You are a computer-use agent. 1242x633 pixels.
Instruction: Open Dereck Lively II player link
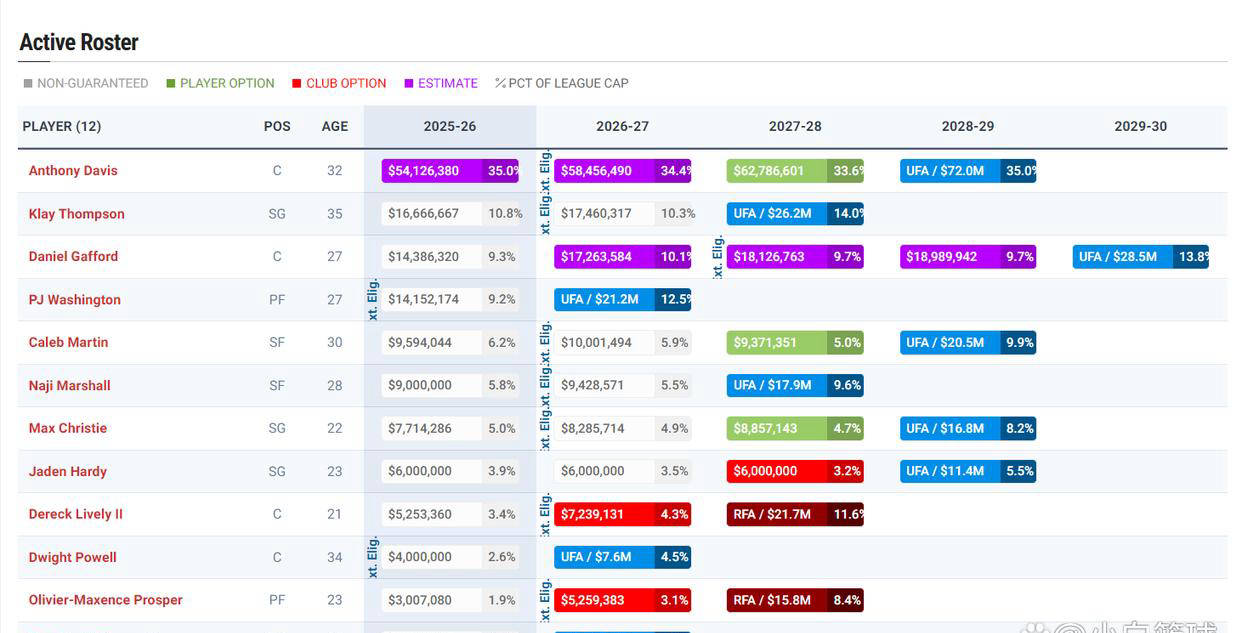pyautogui.click(x=76, y=514)
